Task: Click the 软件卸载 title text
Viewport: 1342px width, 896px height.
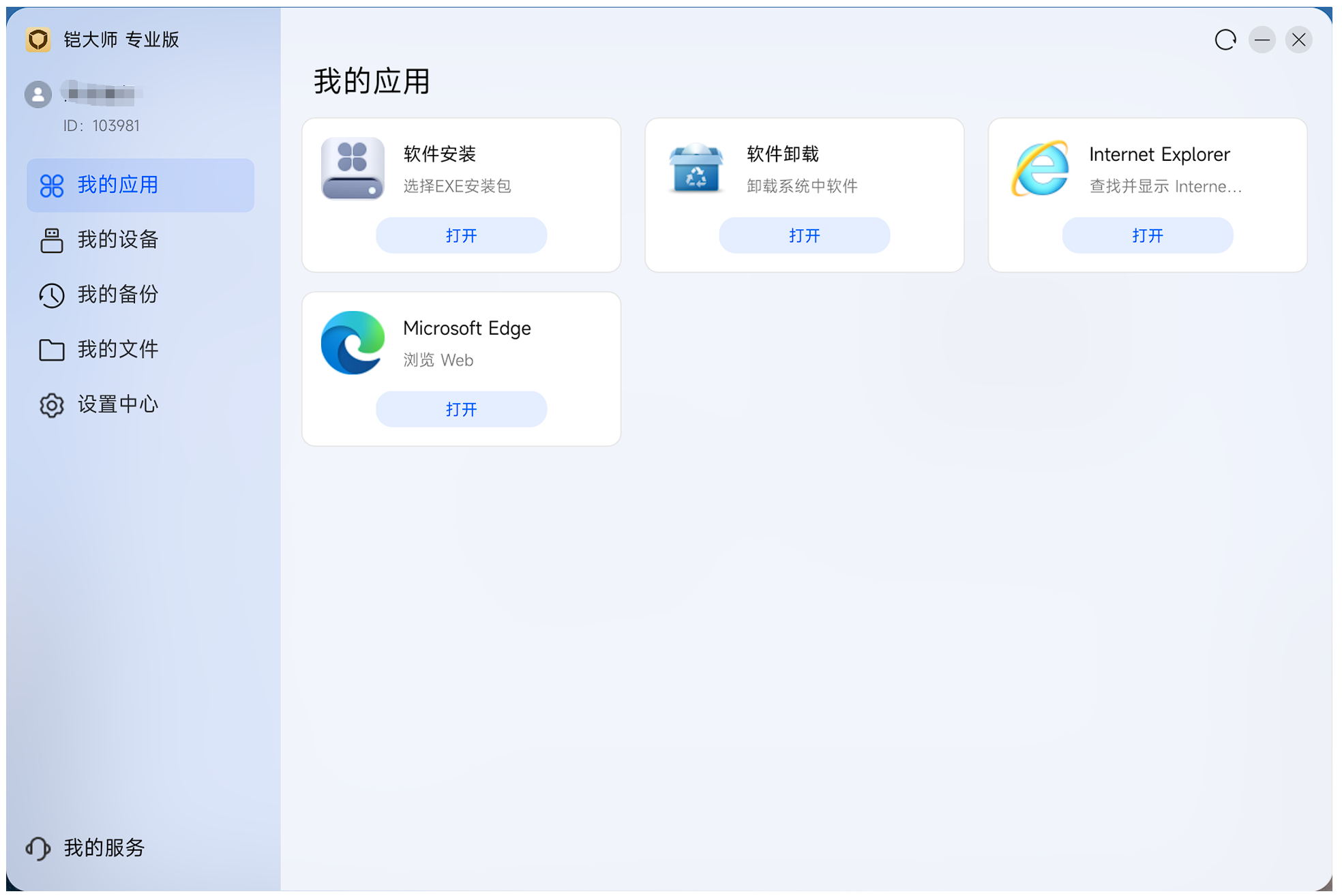Action: coord(783,154)
